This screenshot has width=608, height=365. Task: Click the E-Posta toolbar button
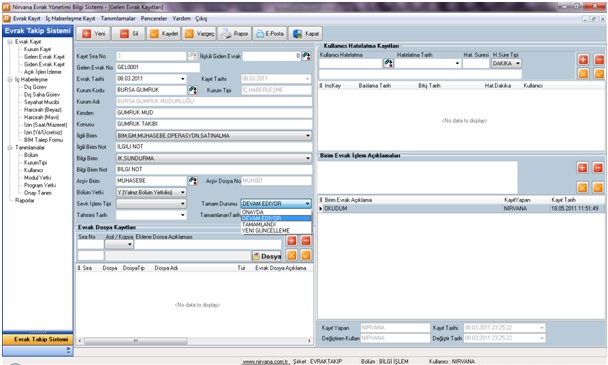(270, 34)
